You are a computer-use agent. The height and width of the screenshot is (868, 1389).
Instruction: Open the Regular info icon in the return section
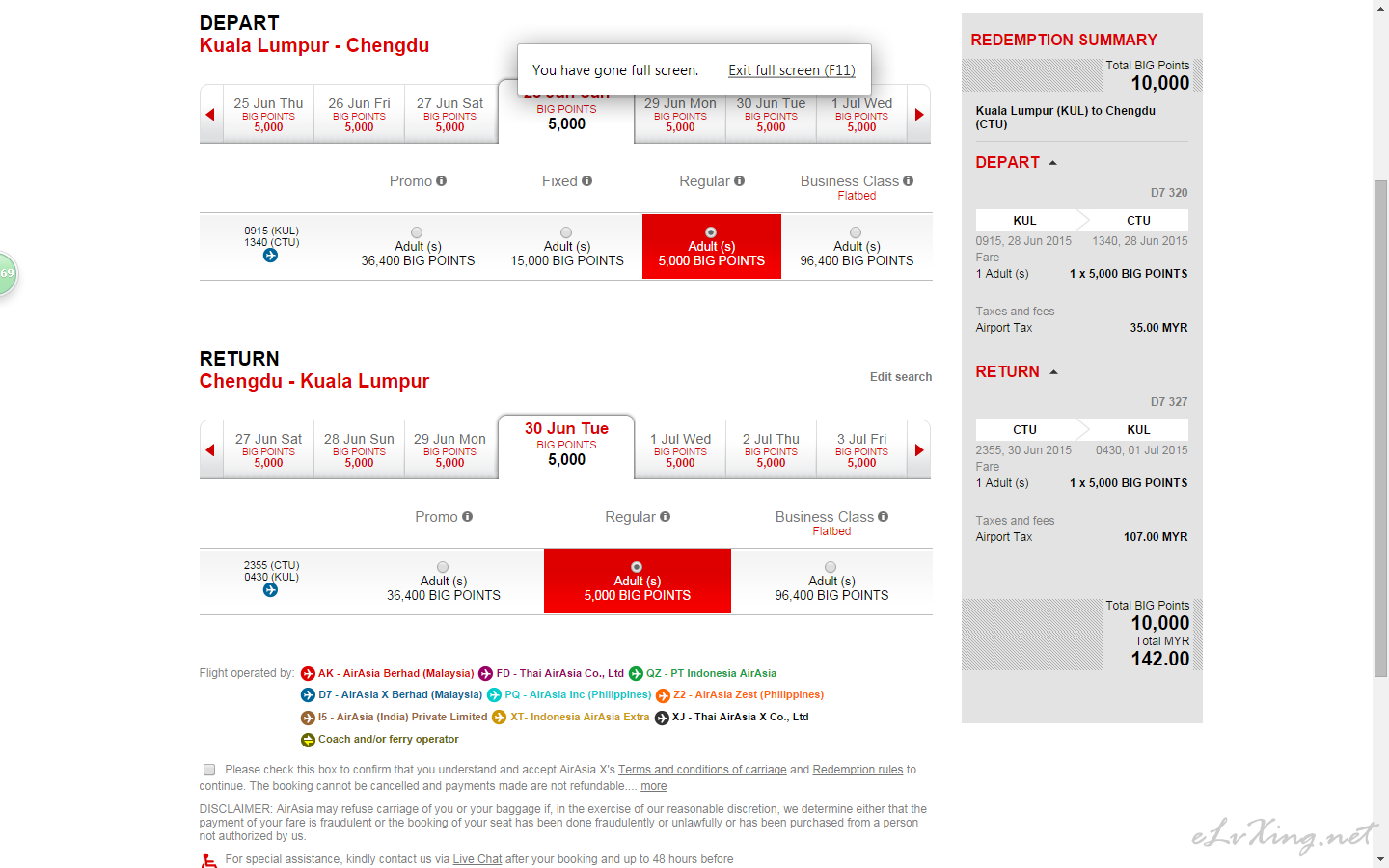pos(665,517)
